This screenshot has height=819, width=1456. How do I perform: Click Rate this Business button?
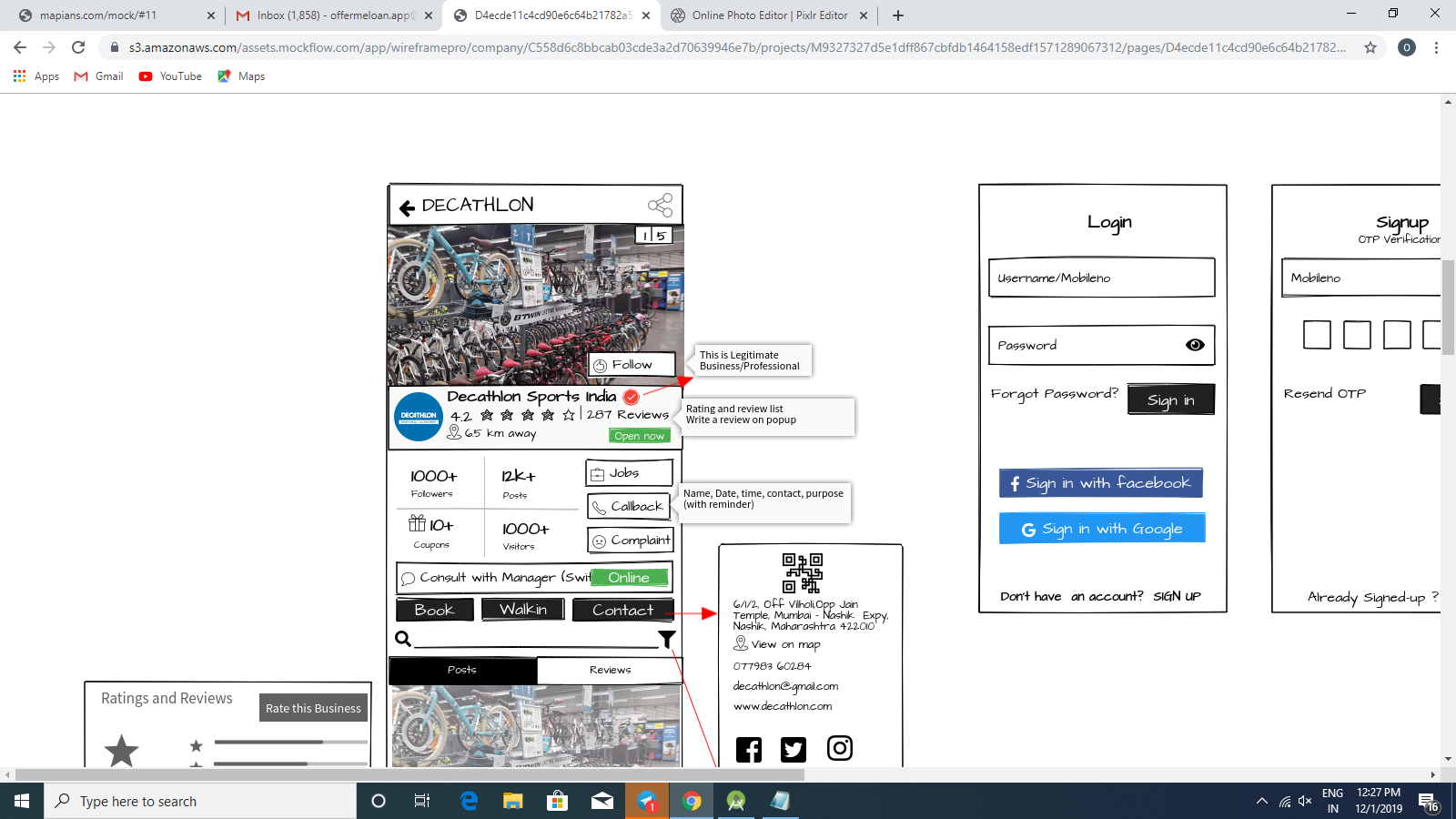(314, 708)
